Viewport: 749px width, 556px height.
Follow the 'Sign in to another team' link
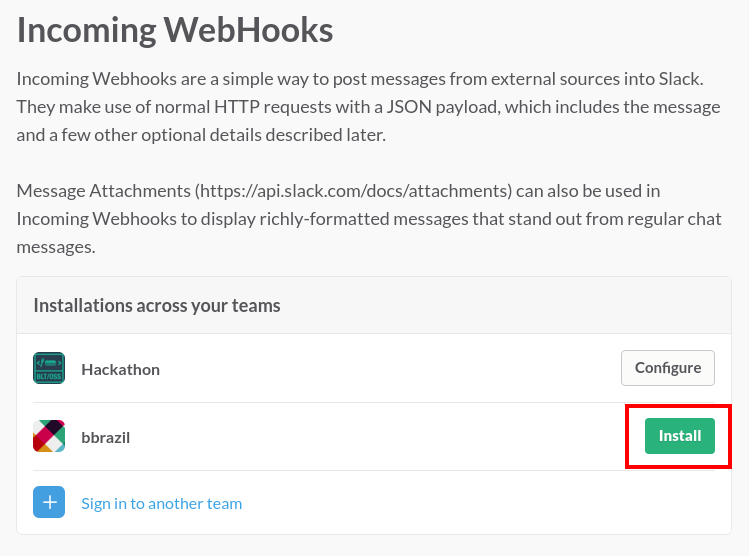[161, 503]
